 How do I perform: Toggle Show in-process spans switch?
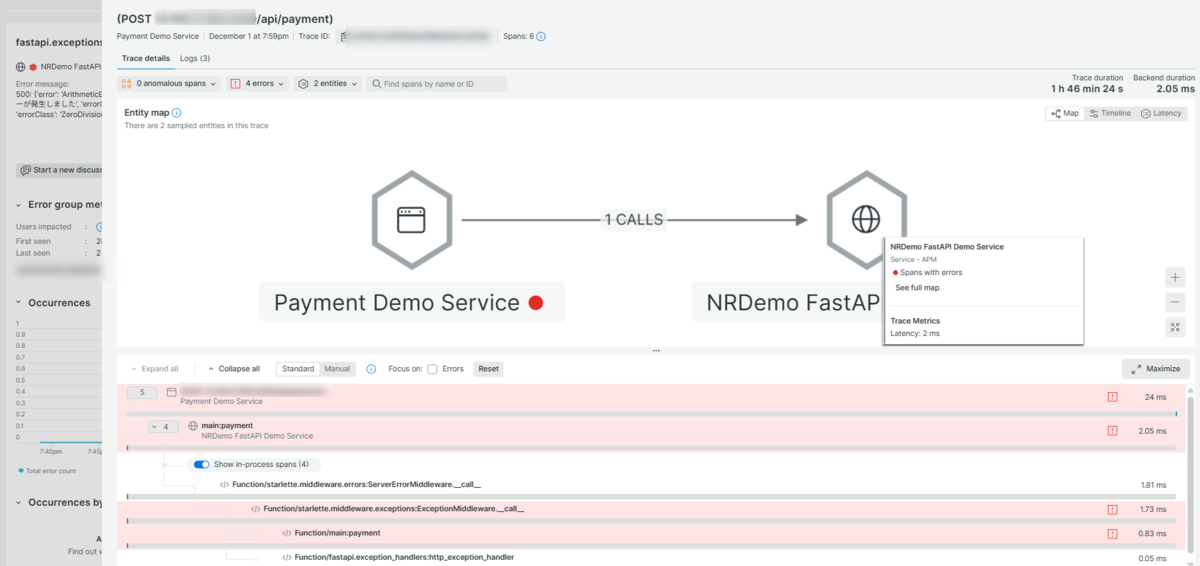pos(201,465)
